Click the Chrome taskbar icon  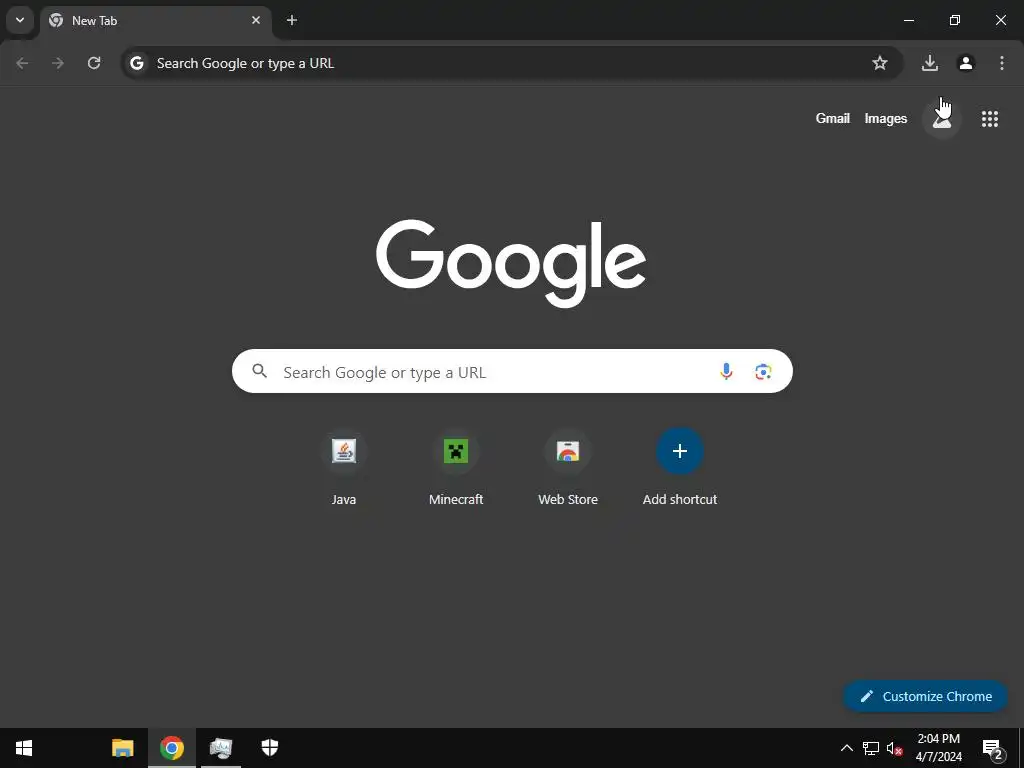172,748
